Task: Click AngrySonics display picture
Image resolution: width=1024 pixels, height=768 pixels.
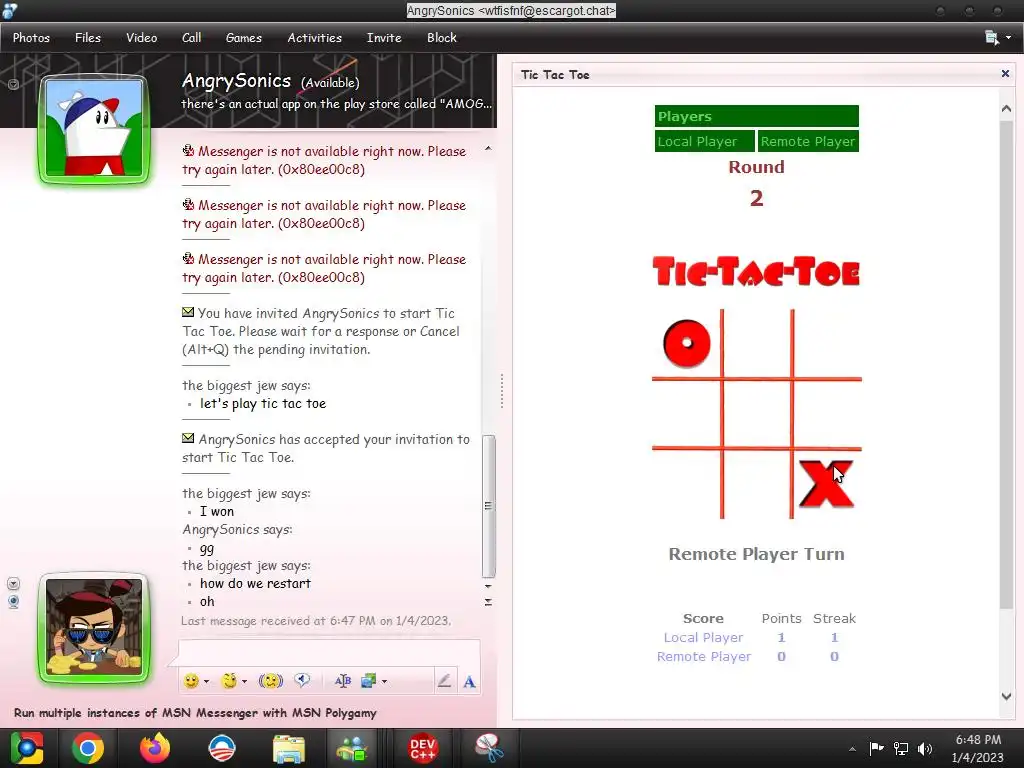Action: point(94,129)
